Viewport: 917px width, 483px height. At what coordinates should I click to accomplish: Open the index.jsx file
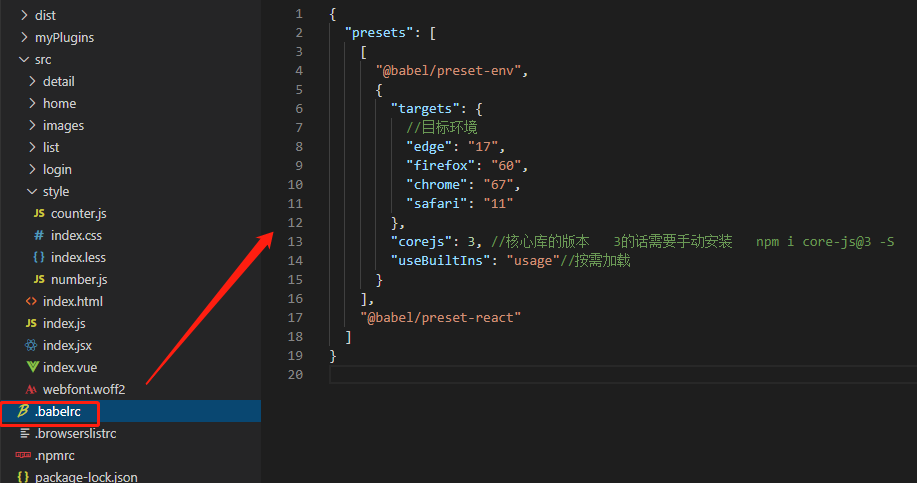click(x=67, y=346)
